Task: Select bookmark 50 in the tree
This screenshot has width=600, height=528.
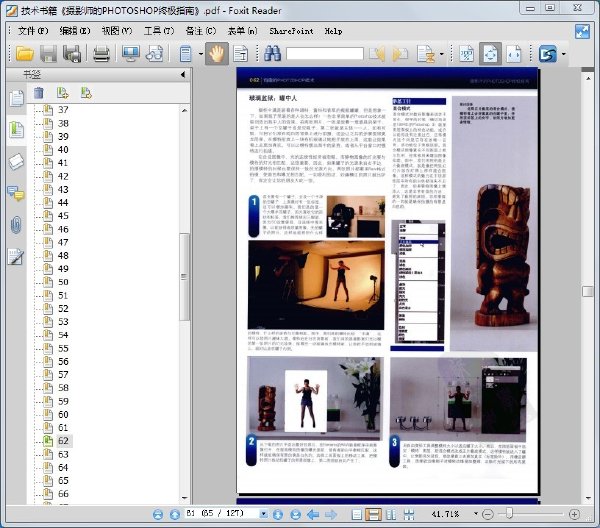Action: coord(63,282)
